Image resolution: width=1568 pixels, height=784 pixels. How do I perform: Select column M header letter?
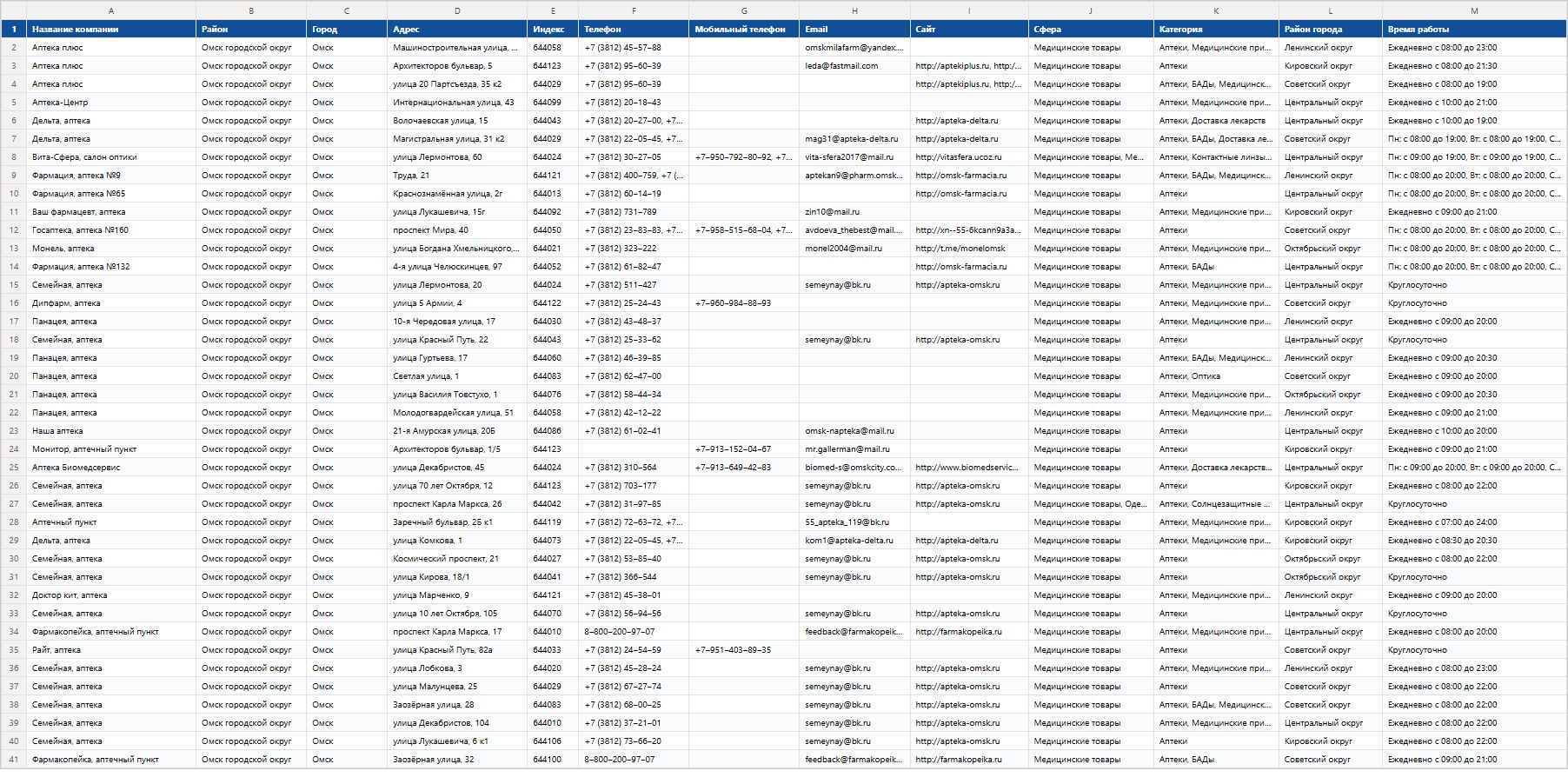1474,10
